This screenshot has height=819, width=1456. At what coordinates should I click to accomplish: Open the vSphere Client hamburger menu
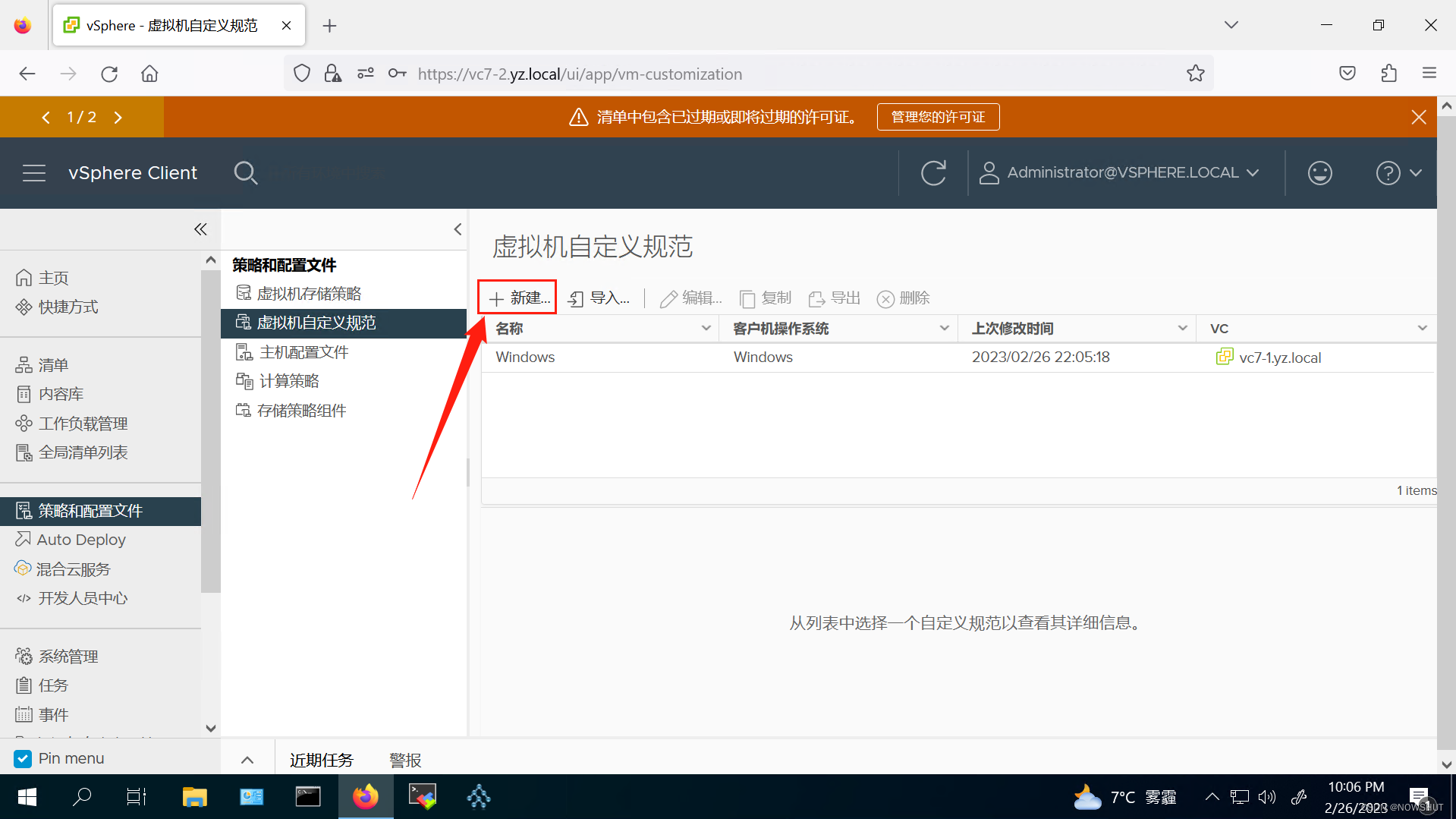point(34,173)
